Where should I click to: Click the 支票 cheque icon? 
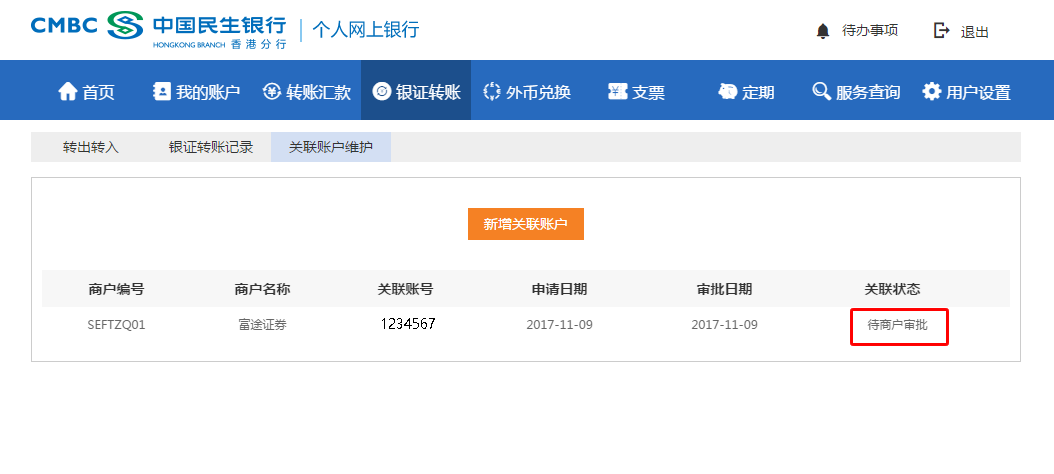tap(618, 91)
